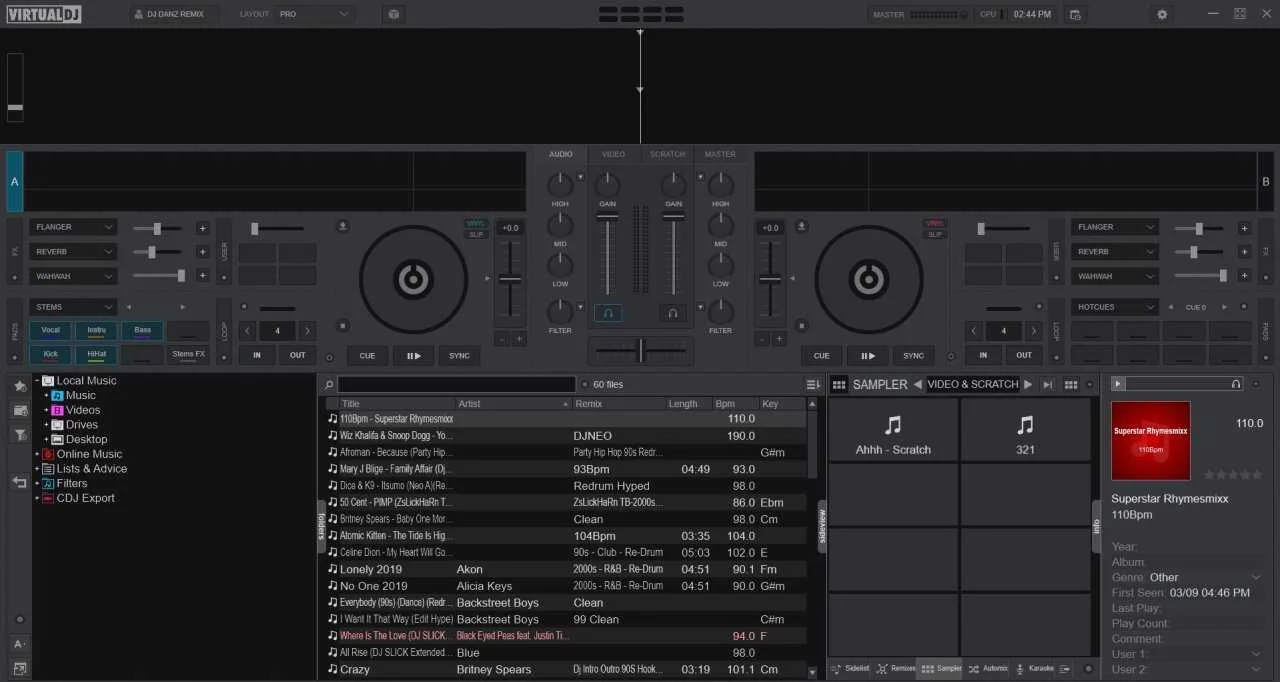
Task: Trigger the 321 sample pad
Action: [1025, 430]
